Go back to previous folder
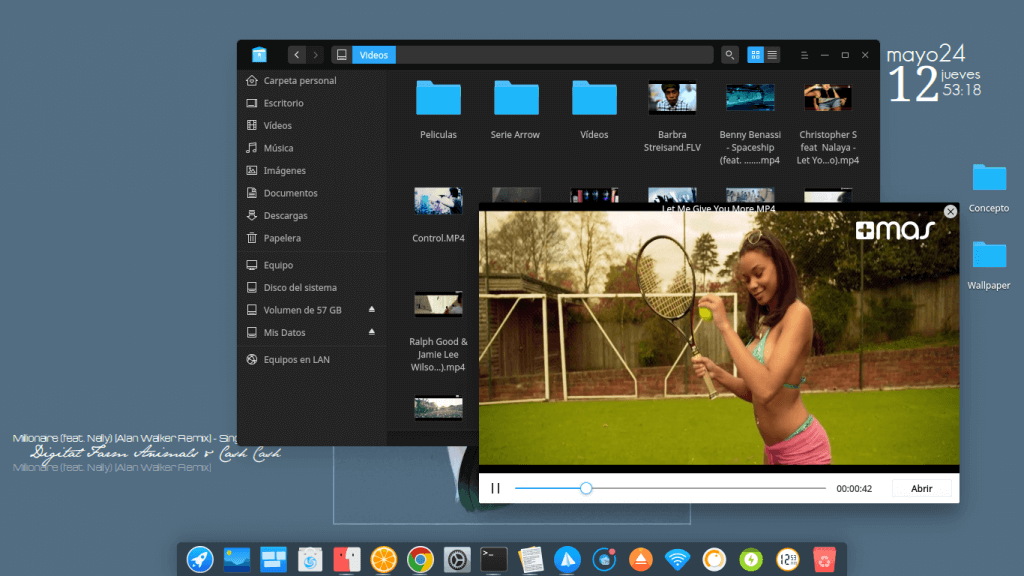Screen dimensions: 1024x576 [297, 55]
